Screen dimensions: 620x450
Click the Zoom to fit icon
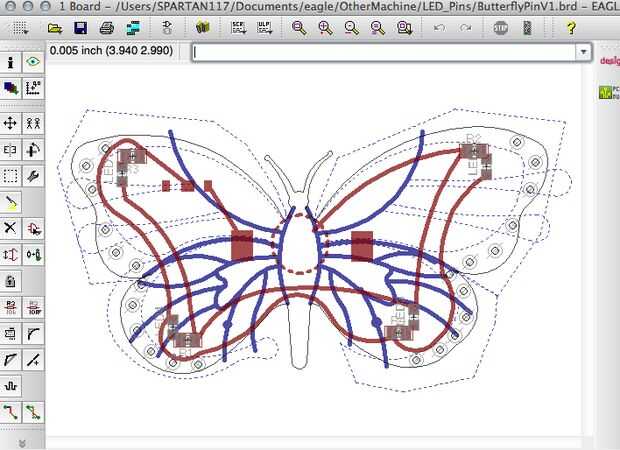click(299, 28)
